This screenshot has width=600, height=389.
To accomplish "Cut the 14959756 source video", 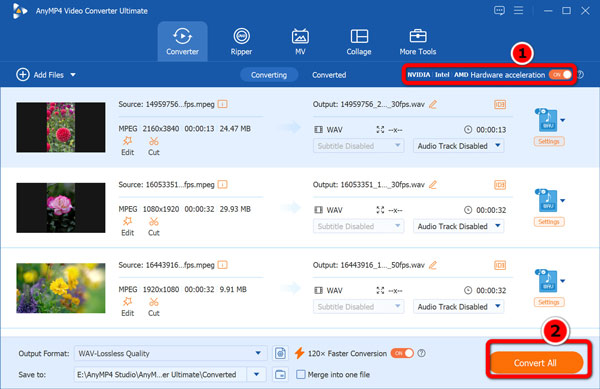I will (x=154, y=146).
